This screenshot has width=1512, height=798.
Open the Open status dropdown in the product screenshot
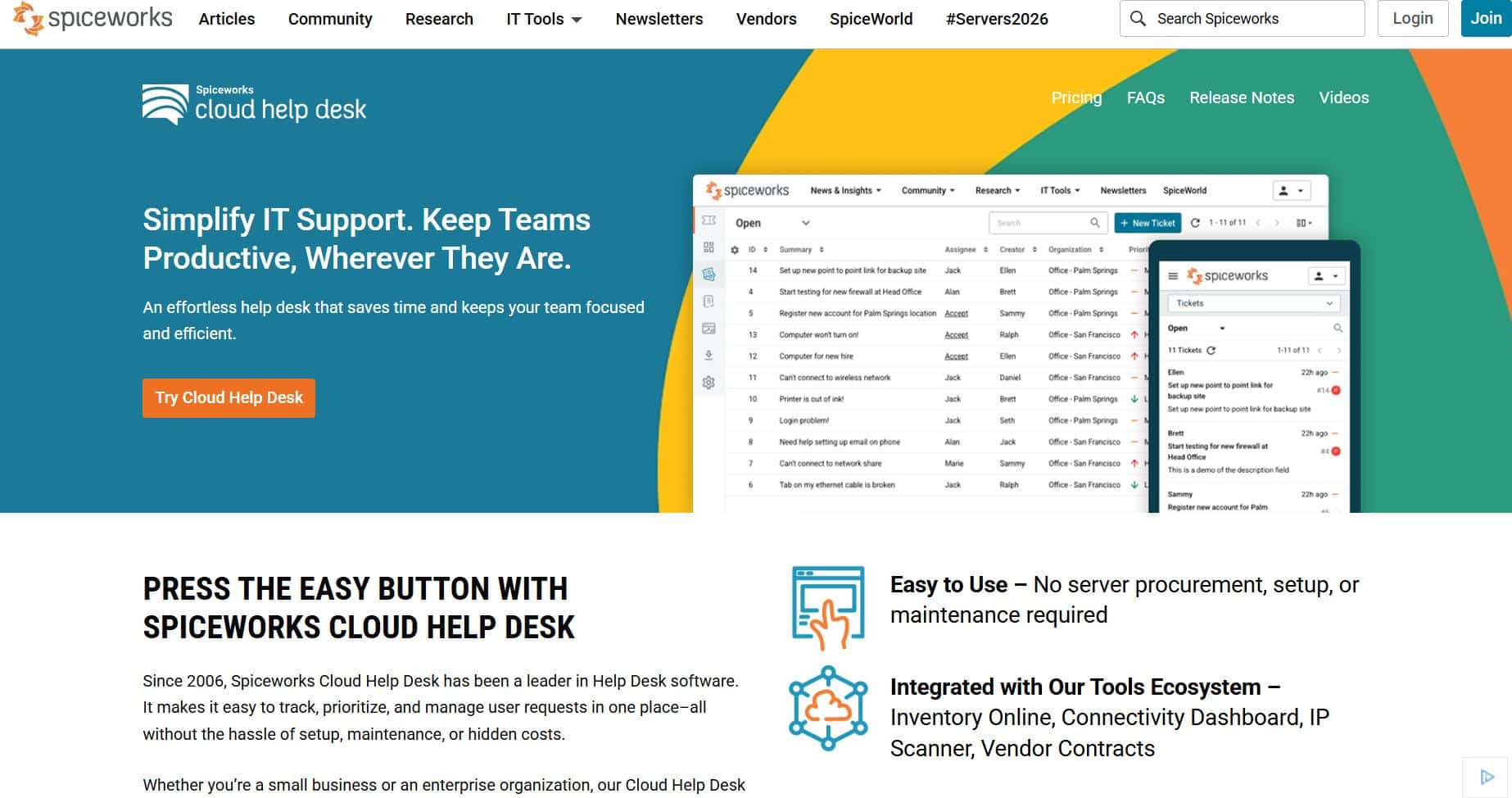point(772,223)
